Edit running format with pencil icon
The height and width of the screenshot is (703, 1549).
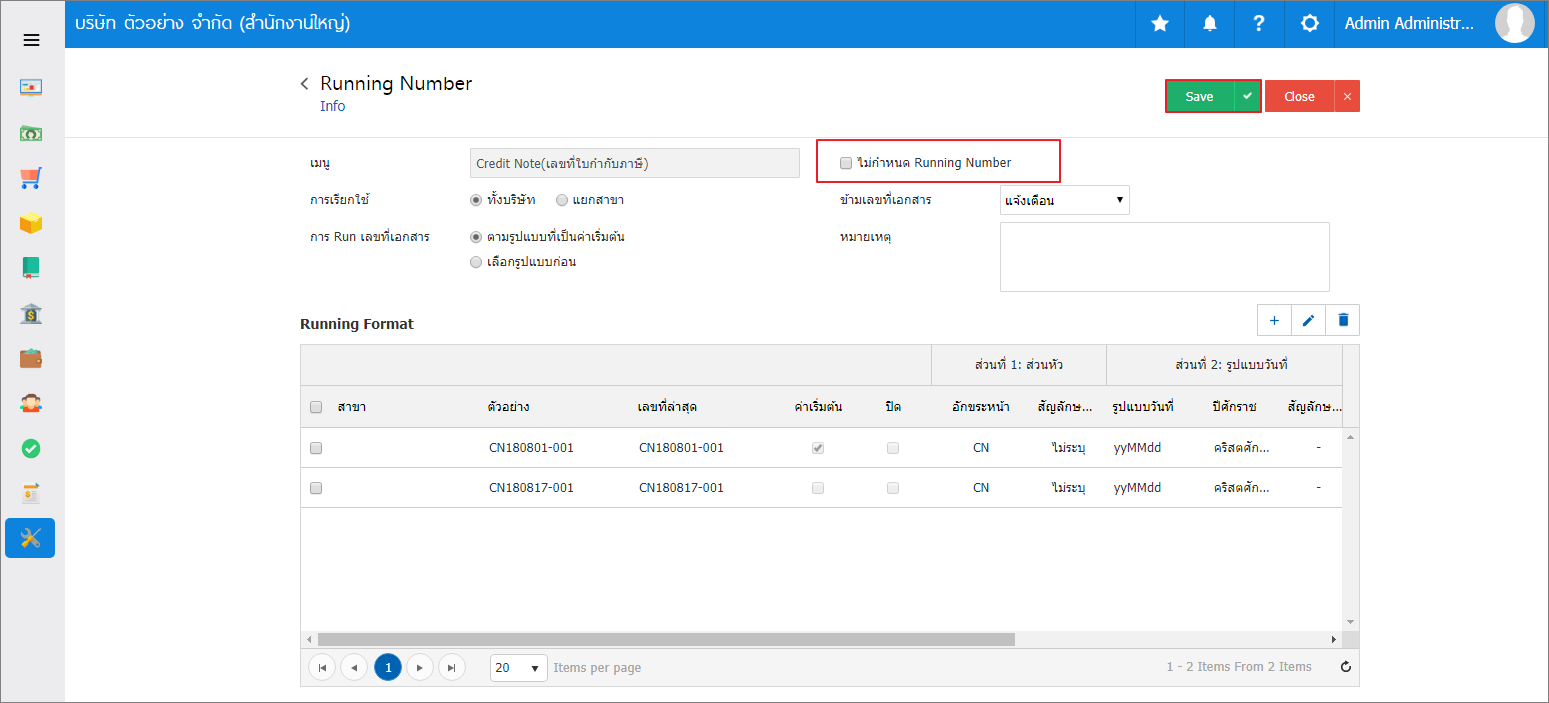[1308, 320]
